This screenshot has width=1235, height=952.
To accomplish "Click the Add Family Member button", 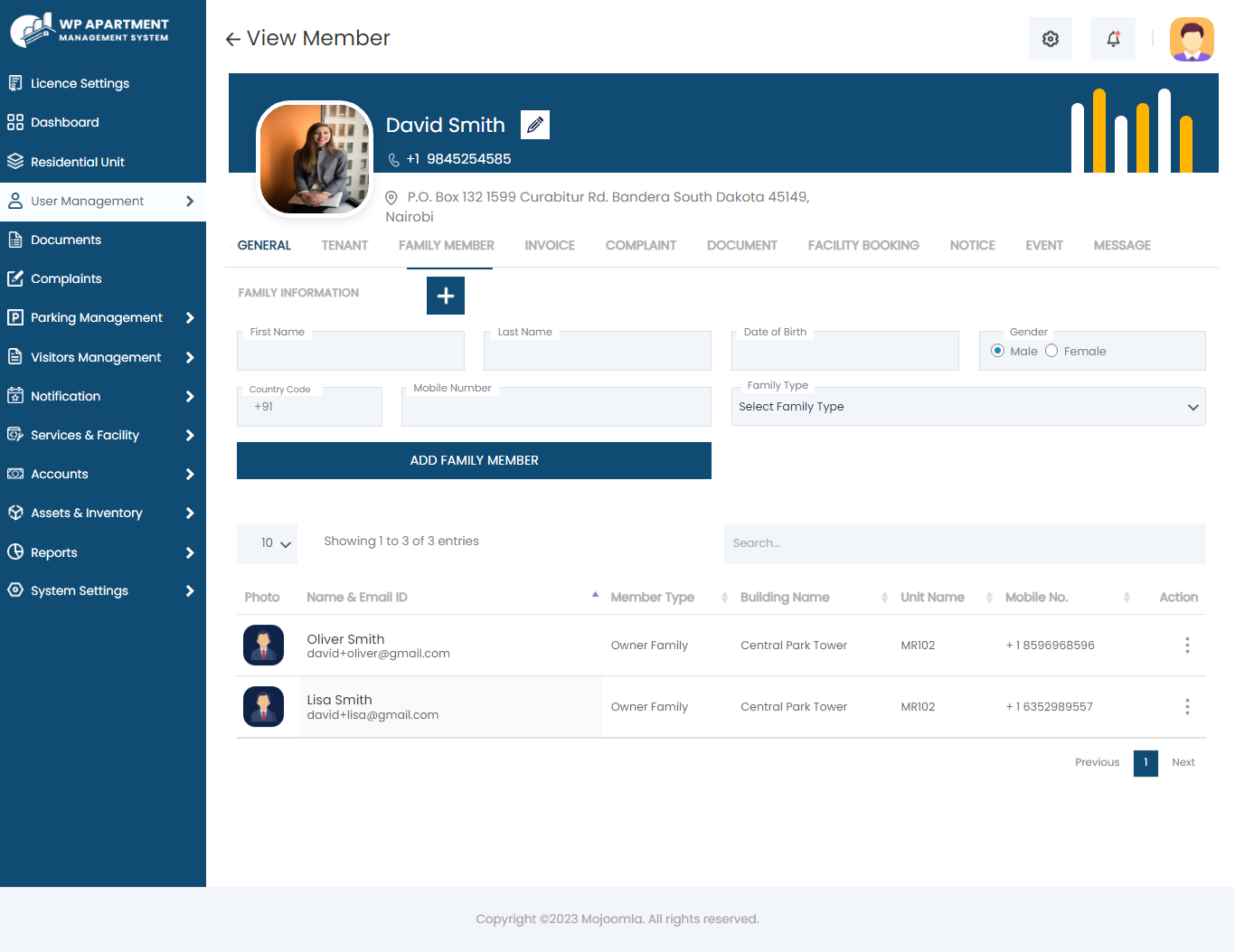I will click(474, 460).
